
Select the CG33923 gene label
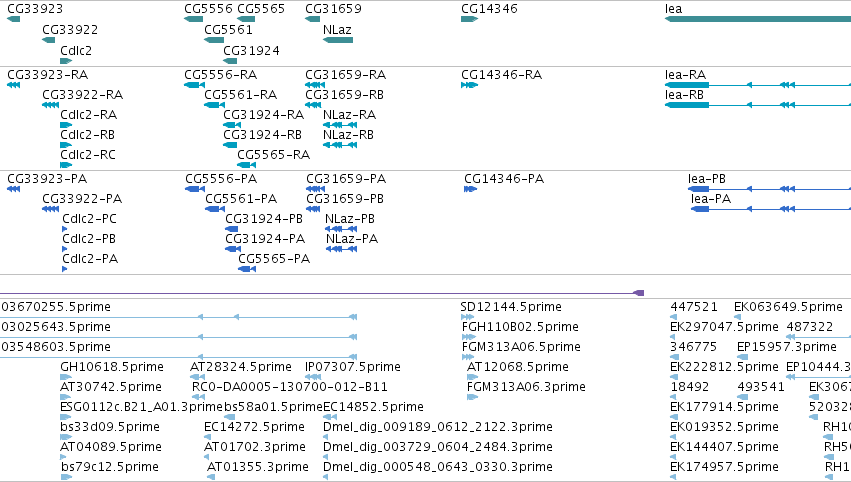35,9
